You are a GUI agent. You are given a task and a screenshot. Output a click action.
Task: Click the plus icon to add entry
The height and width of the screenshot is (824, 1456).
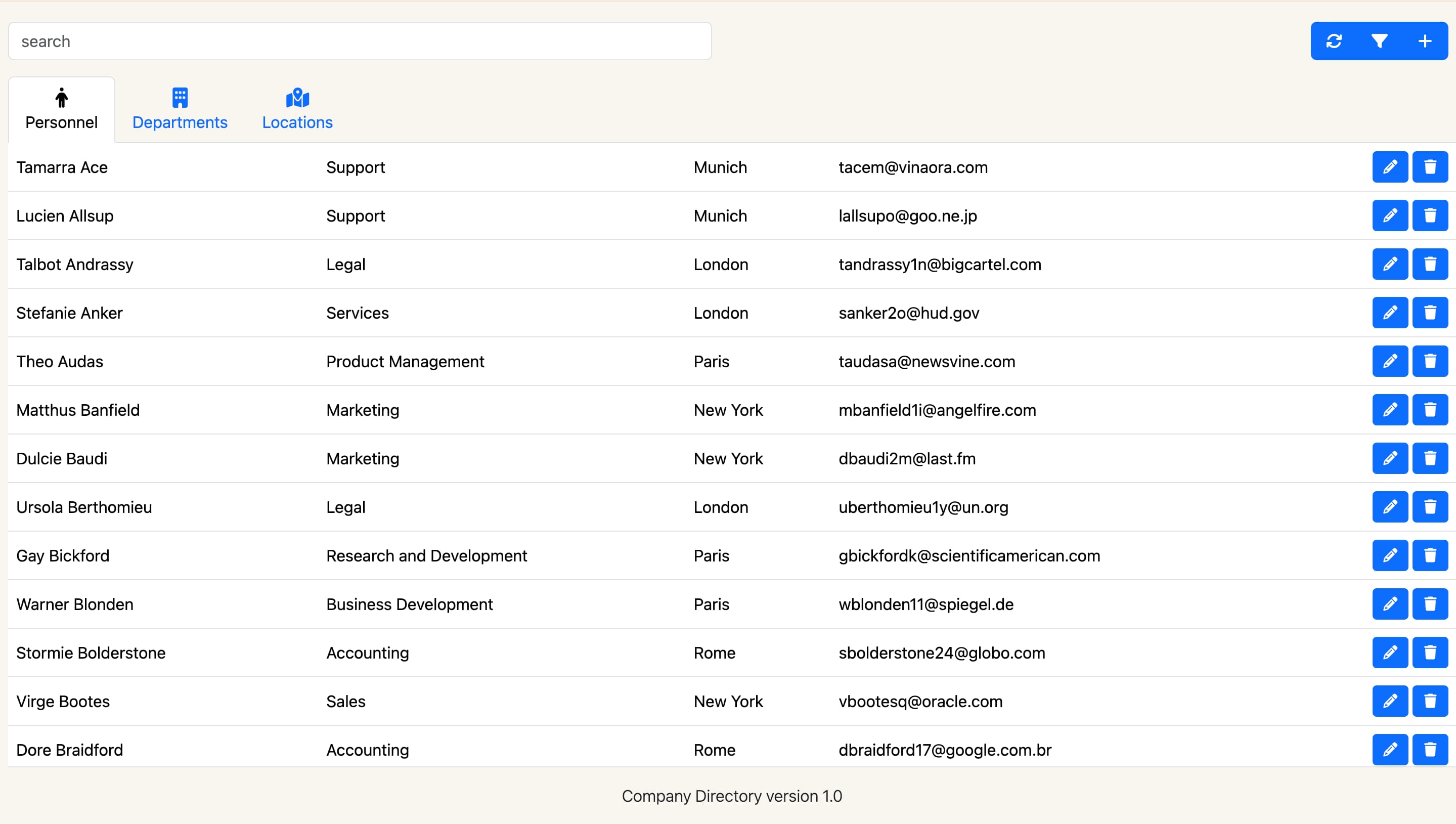click(x=1425, y=41)
